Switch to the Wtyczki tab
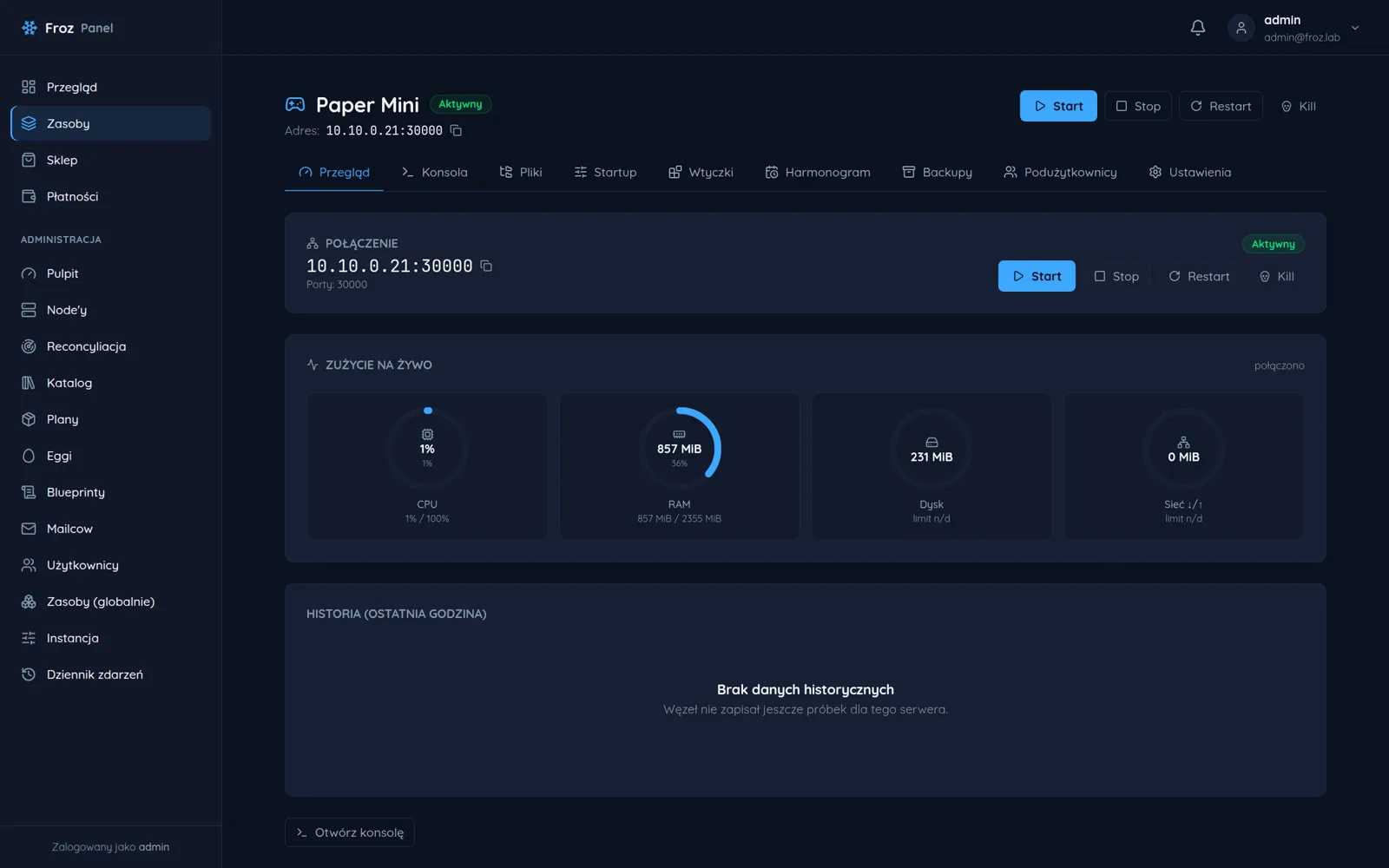 [x=701, y=172]
